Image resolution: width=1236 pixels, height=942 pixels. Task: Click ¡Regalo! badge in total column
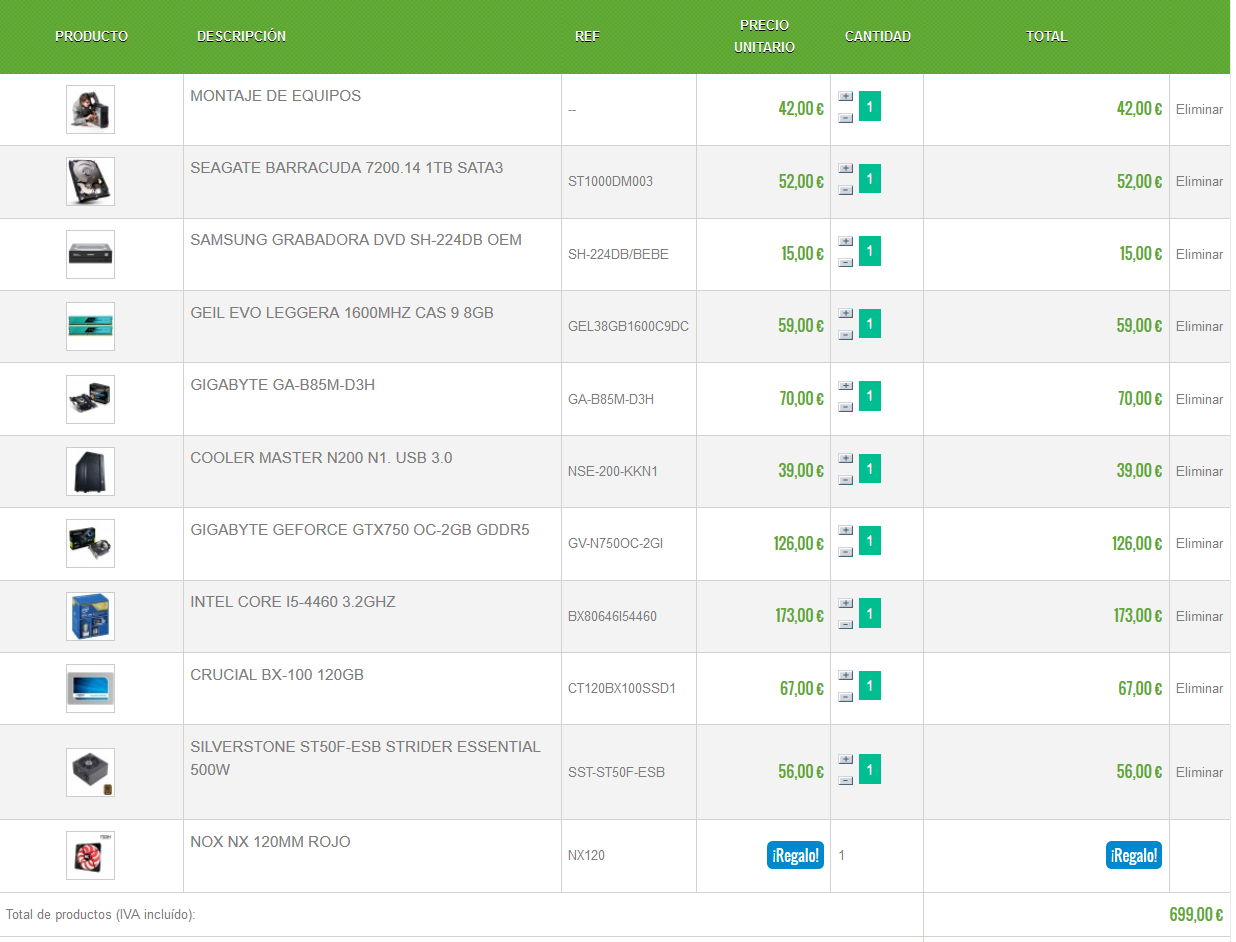point(1134,855)
